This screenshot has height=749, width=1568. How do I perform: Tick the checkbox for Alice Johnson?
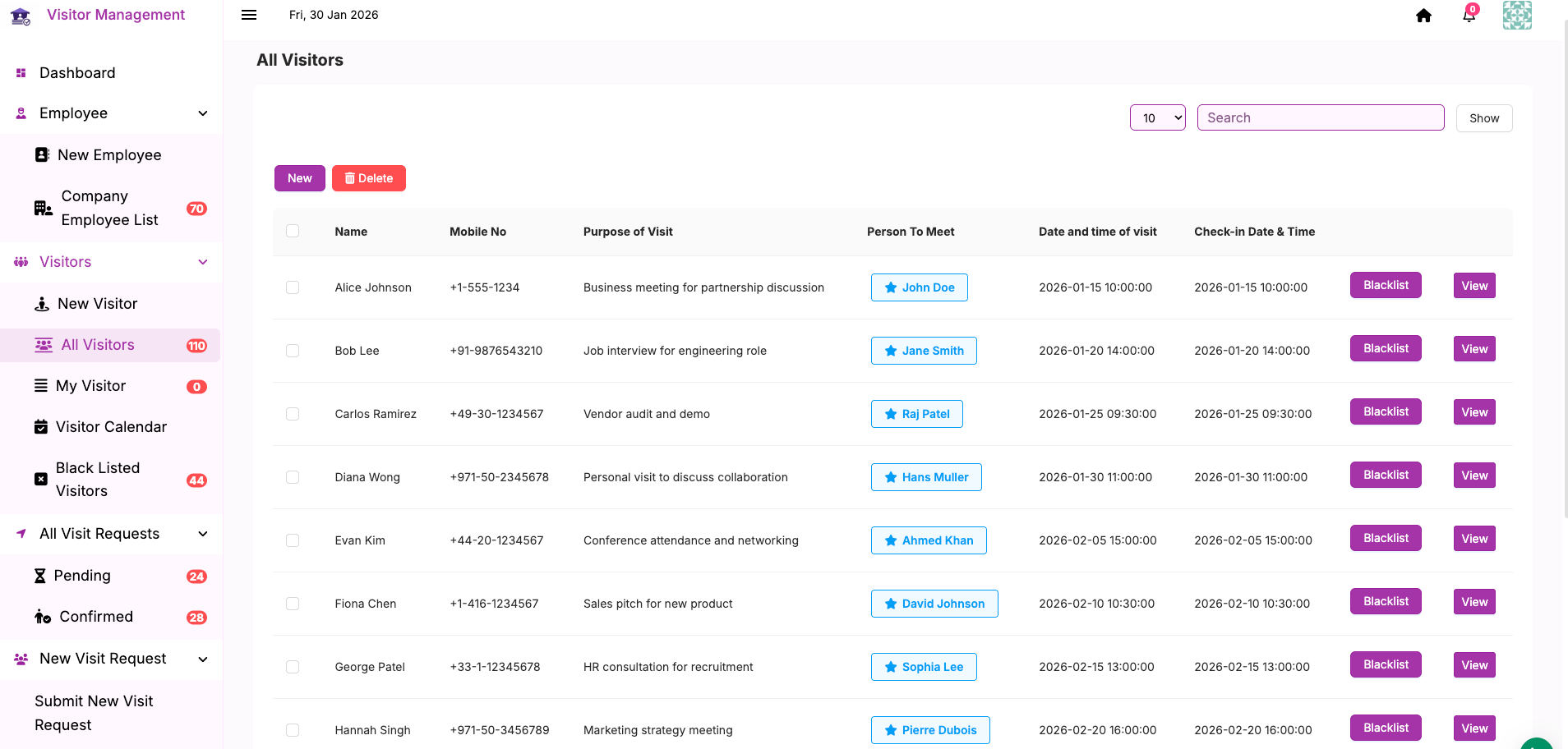click(x=293, y=287)
